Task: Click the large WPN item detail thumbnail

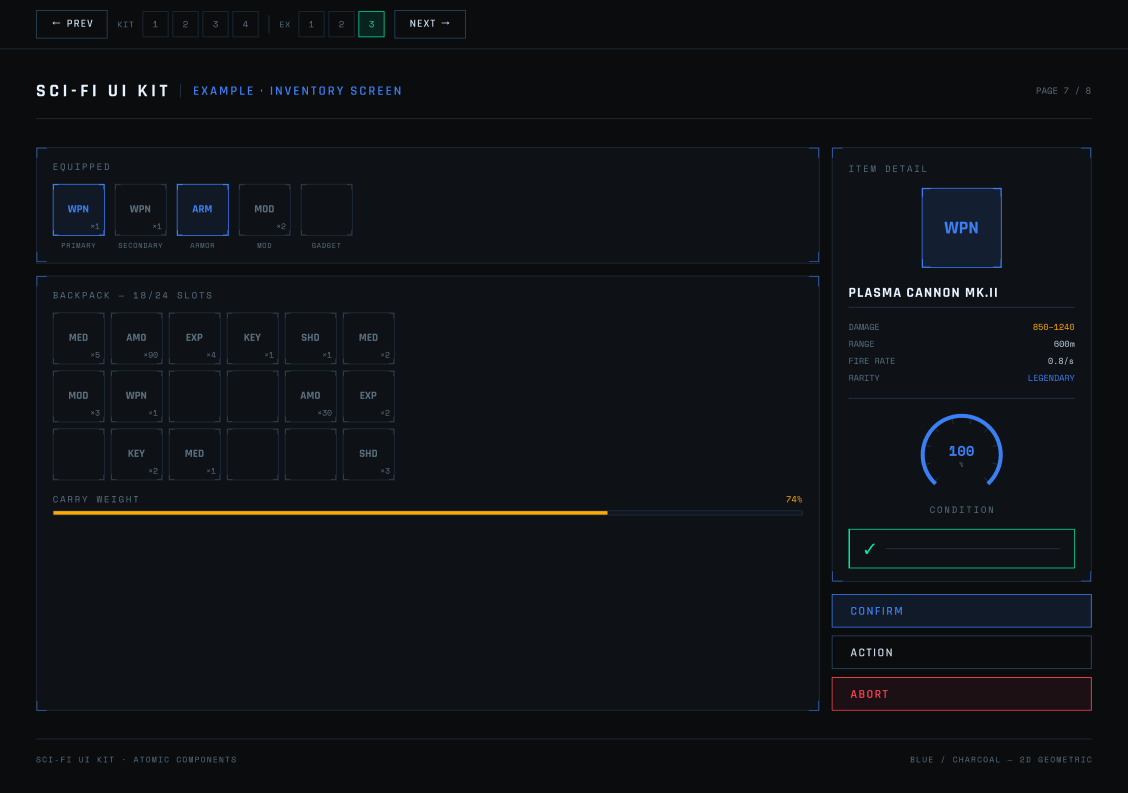Action: pyautogui.click(x=961, y=227)
